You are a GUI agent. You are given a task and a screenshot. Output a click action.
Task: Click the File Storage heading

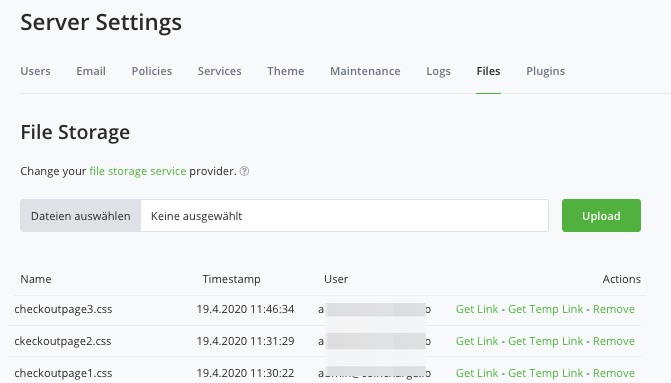[75, 132]
